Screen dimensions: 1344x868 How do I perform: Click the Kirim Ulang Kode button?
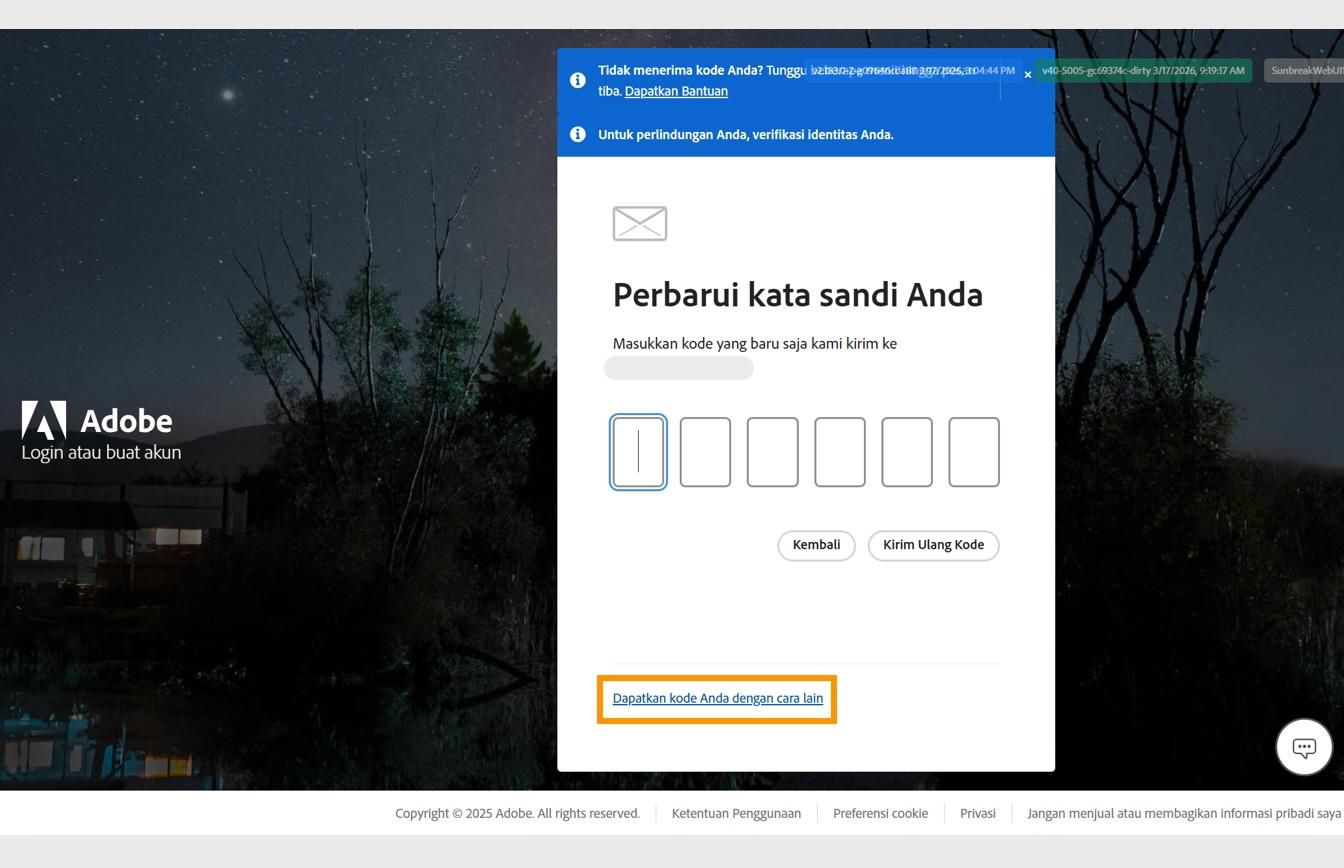click(x=933, y=545)
